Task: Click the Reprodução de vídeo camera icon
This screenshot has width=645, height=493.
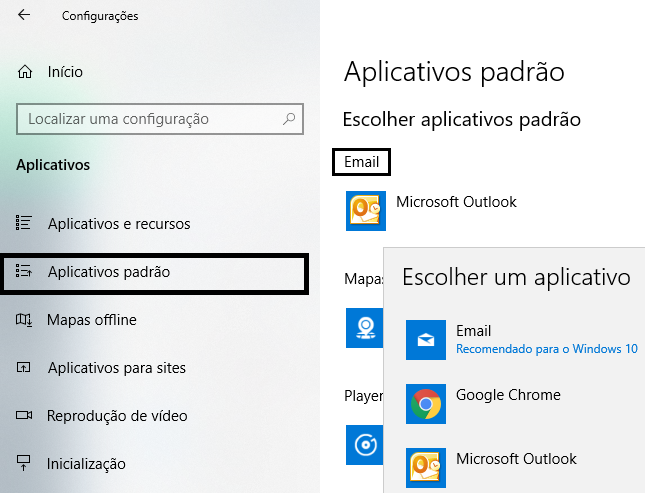Action: point(24,415)
